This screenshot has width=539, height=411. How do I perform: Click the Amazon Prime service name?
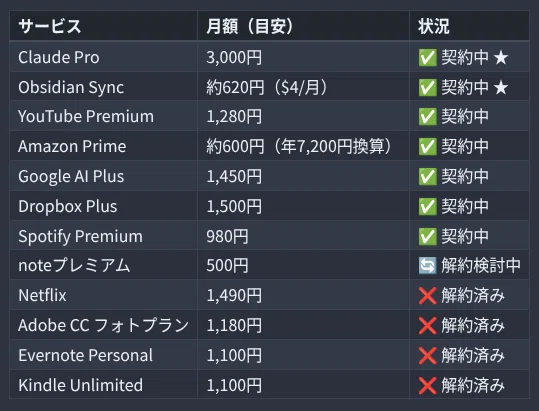(x=72, y=146)
